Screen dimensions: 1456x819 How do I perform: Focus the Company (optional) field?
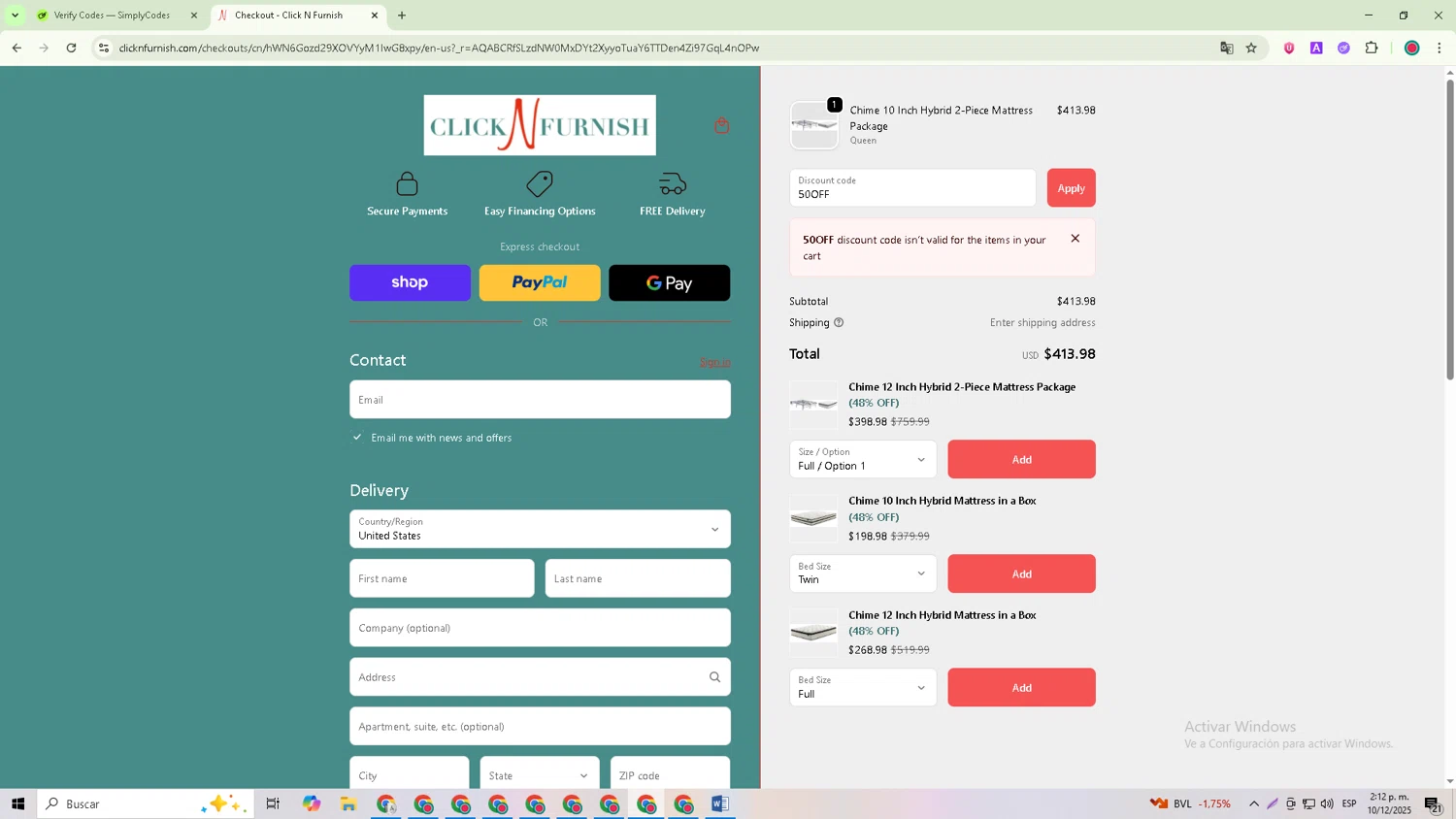coord(540,628)
